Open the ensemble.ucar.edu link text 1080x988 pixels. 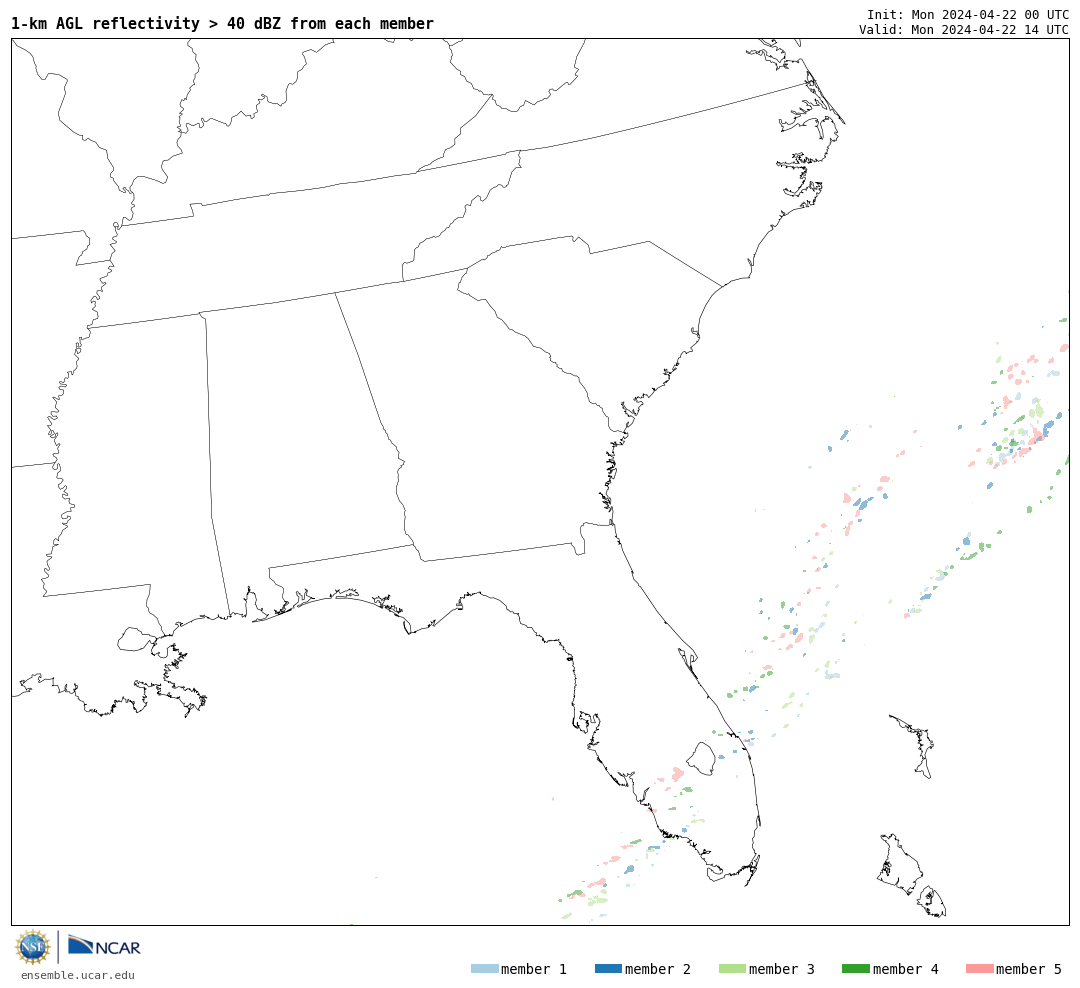78,975
